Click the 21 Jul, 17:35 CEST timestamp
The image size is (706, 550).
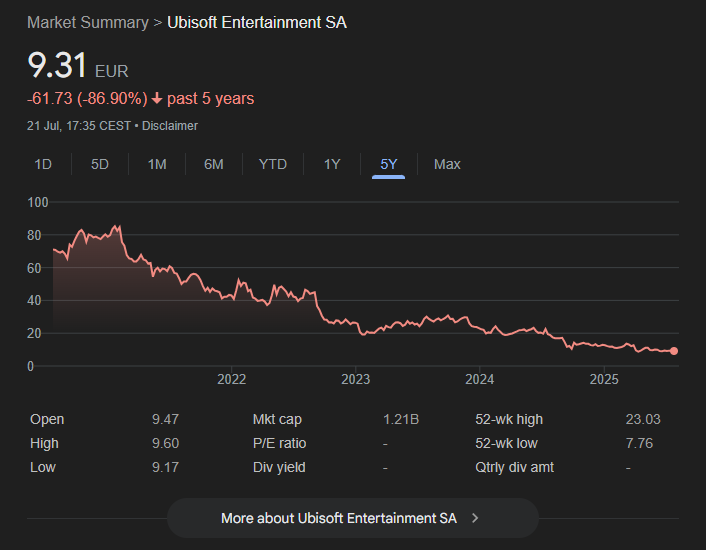(x=79, y=126)
